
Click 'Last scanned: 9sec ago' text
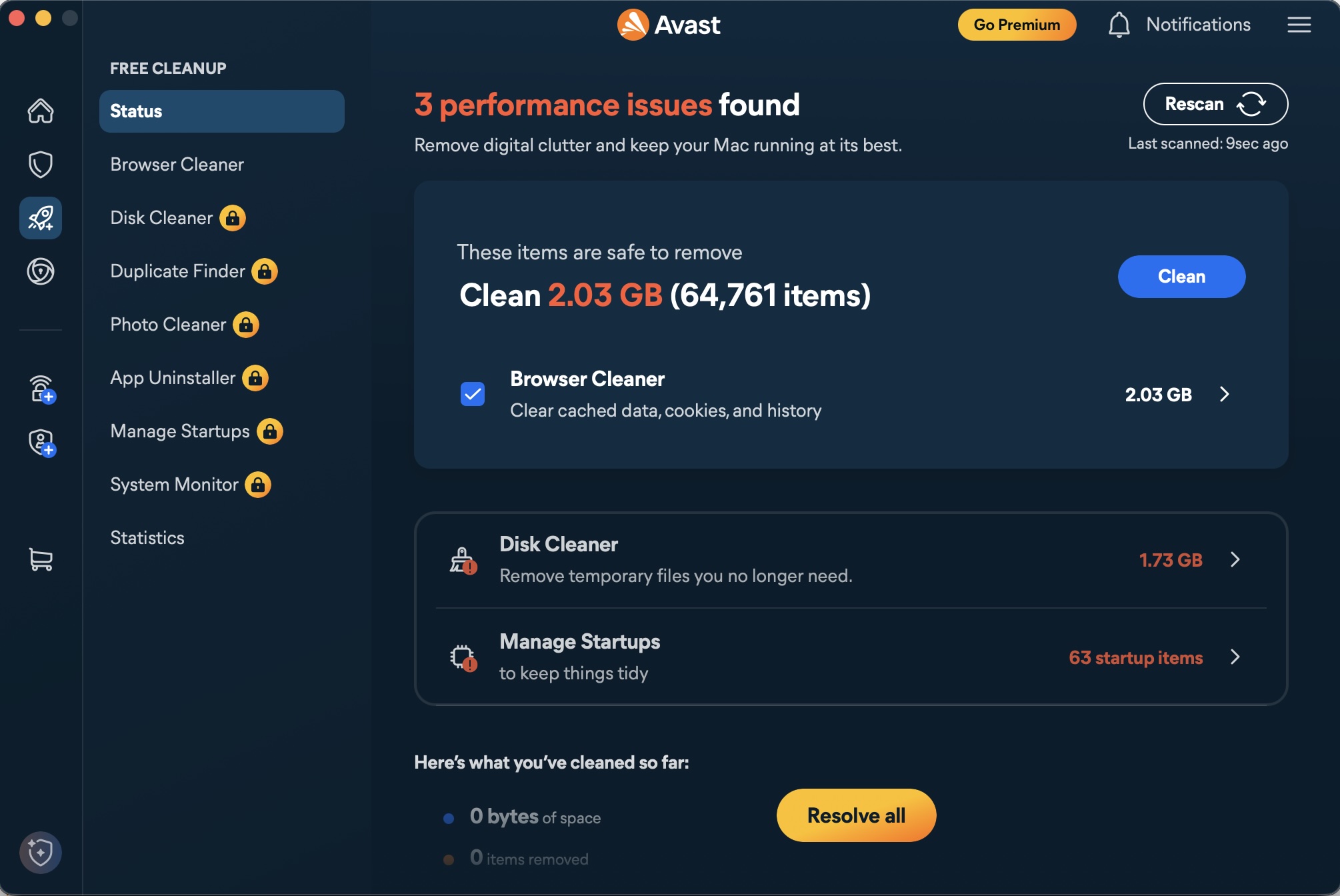pyautogui.click(x=1207, y=143)
